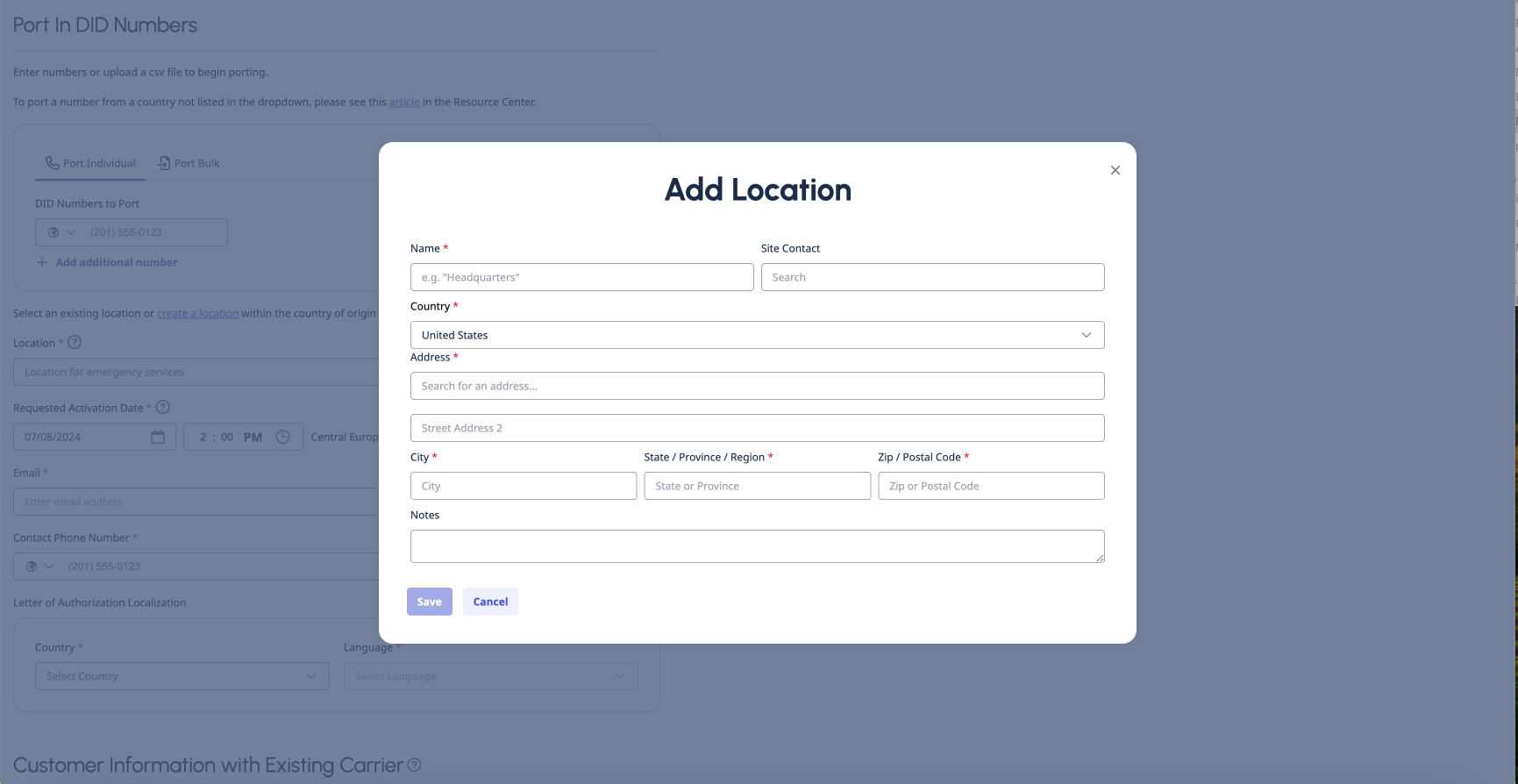Click help icon beside Customer Information heading

coord(415,765)
